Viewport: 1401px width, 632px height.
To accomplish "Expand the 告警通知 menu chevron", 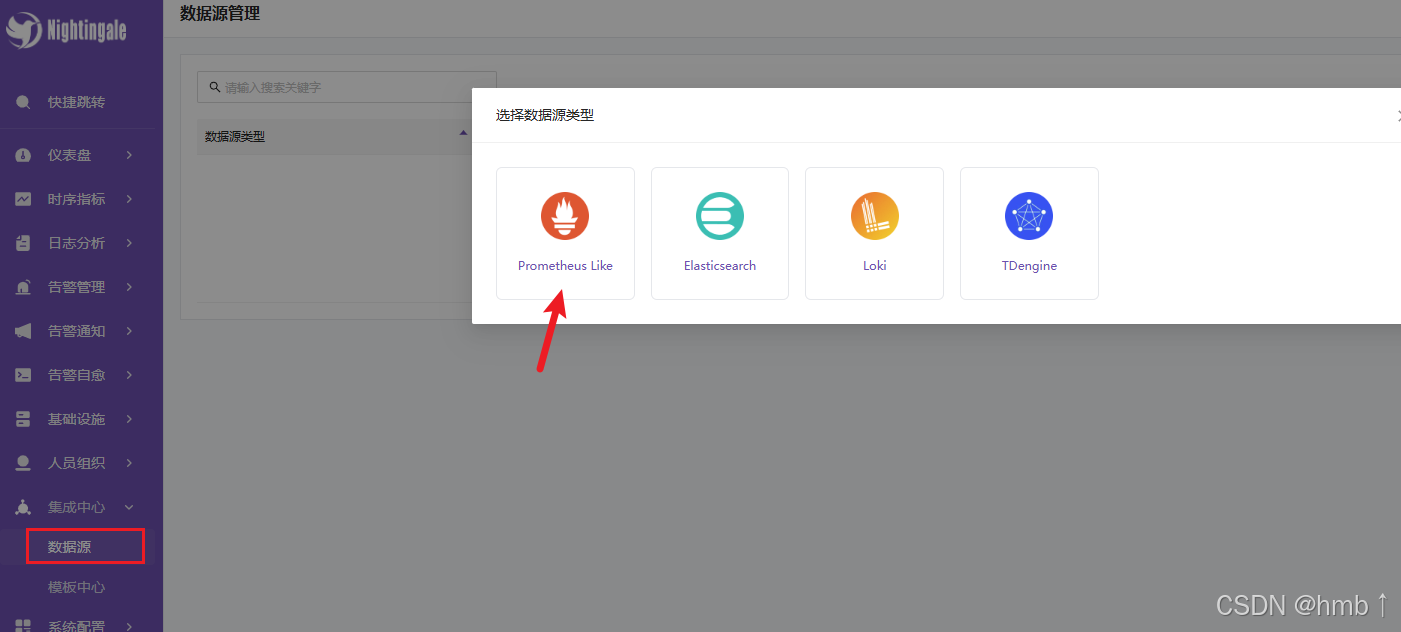I will 130,331.
